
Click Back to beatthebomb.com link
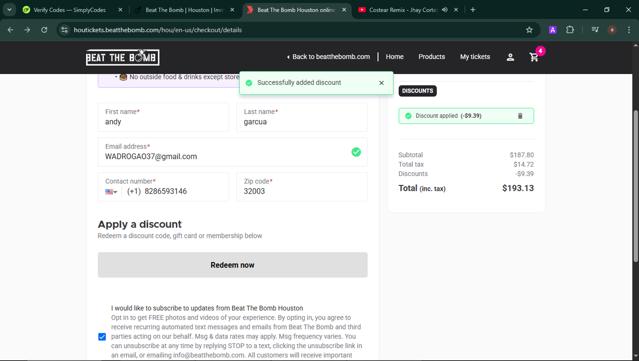[x=328, y=57]
